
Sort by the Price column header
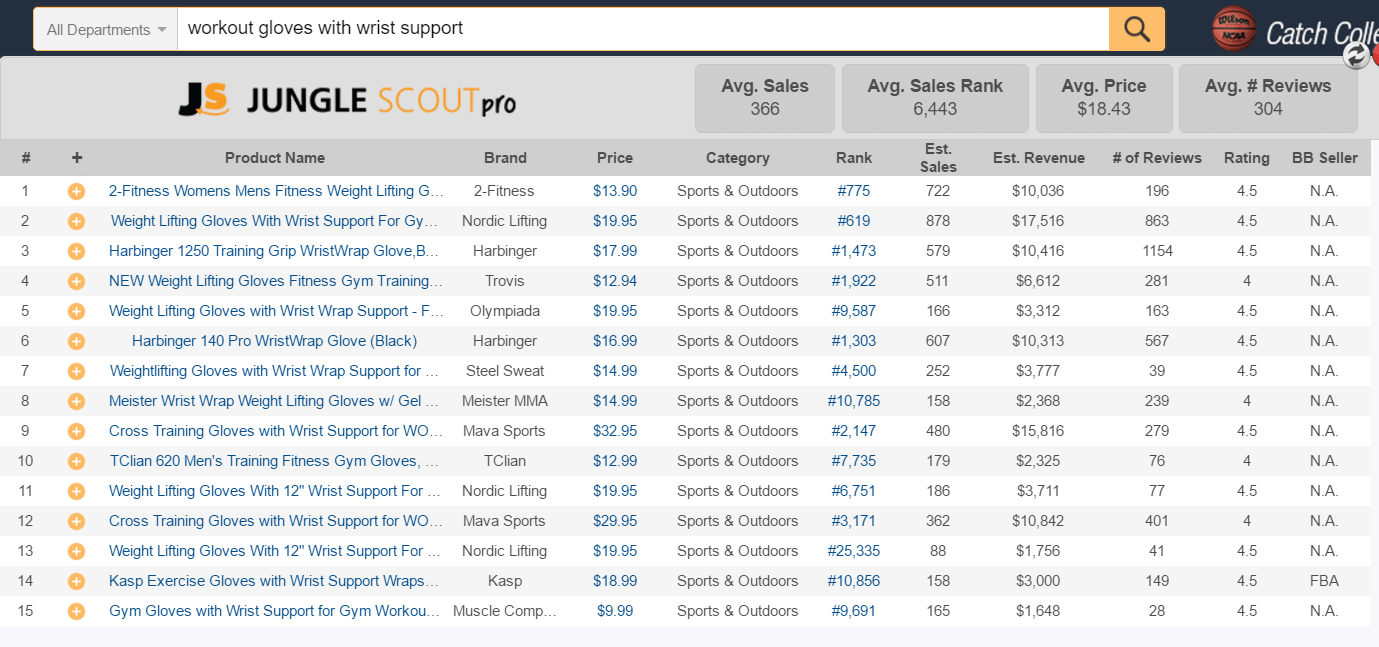point(615,158)
